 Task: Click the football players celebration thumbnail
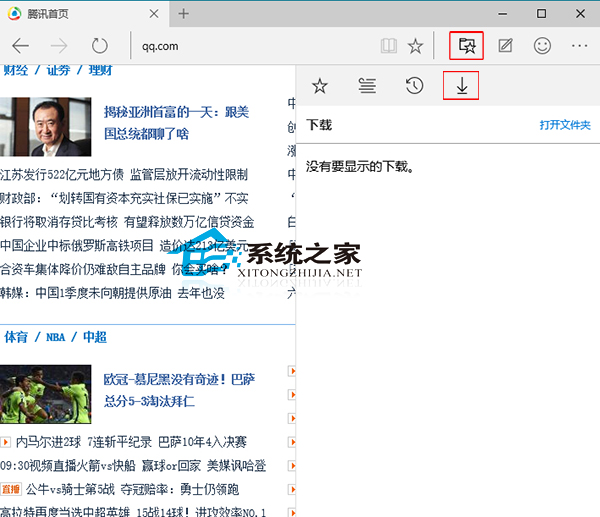(x=46, y=394)
